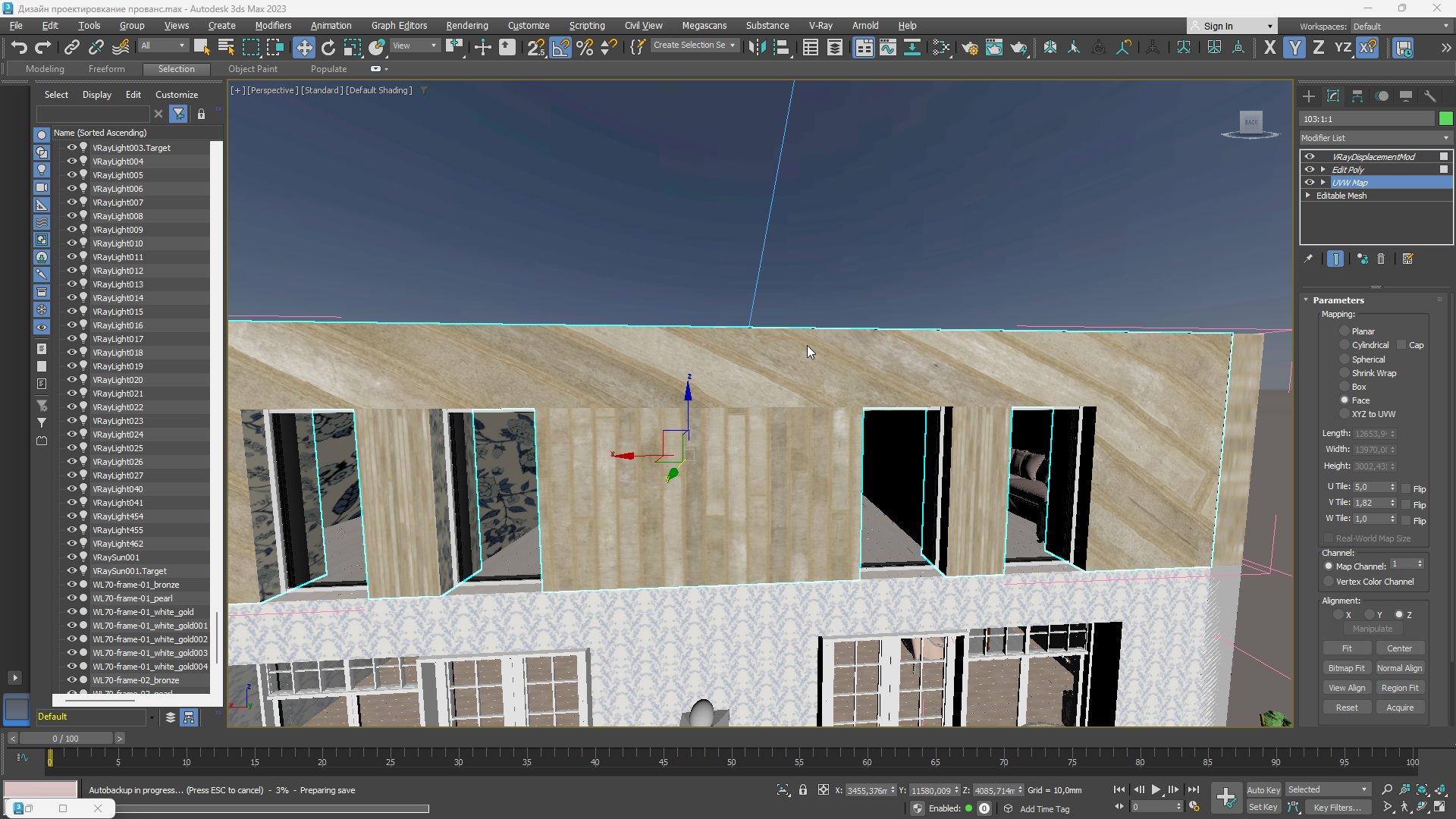Open the Hierarchy panel icon
This screenshot has width=1456, height=819.
pyautogui.click(x=1357, y=96)
